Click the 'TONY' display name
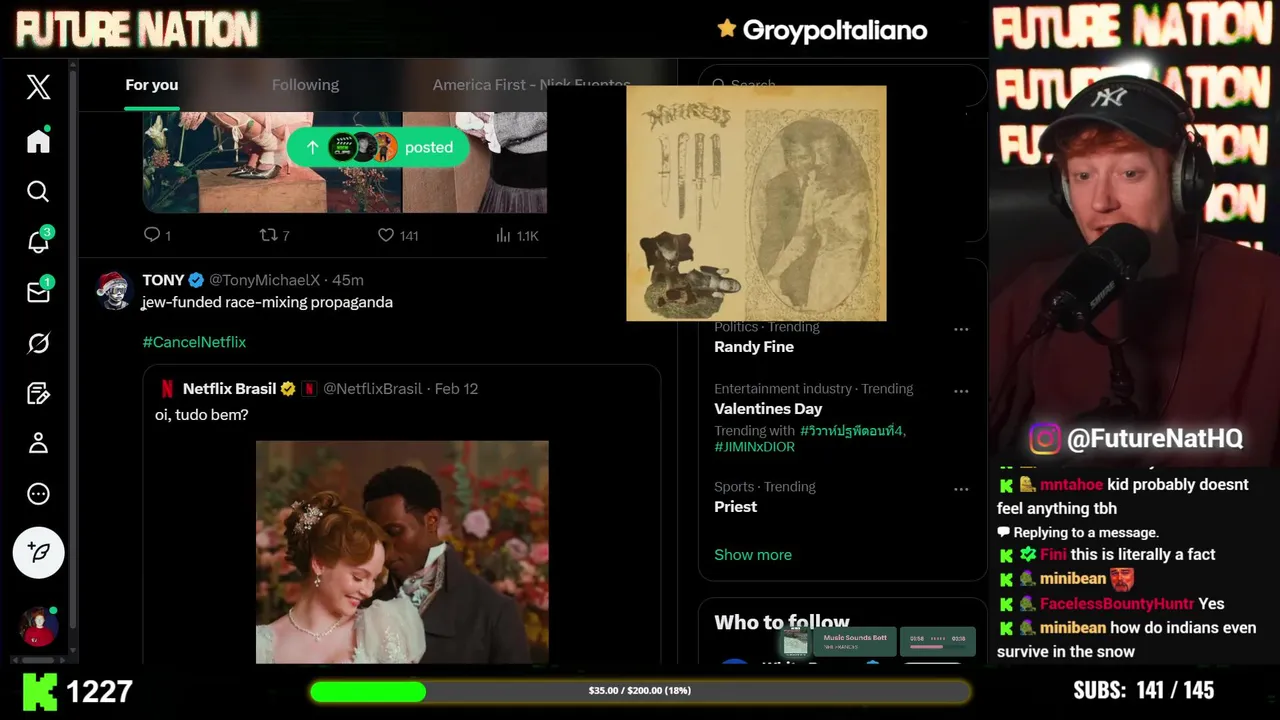This screenshot has width=1280, height=720. pos(163,280)
